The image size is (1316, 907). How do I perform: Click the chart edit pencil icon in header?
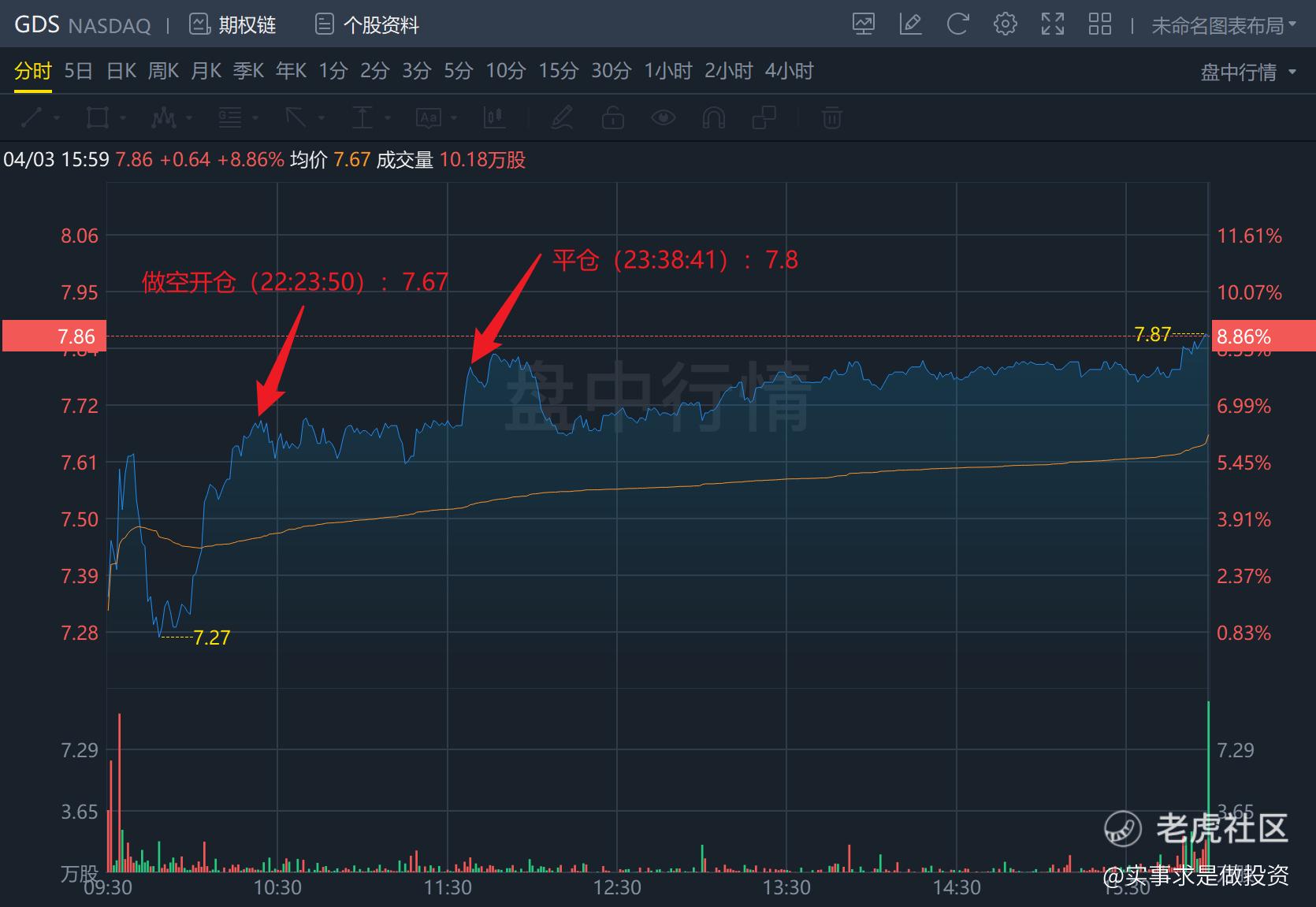coord(910,24)
